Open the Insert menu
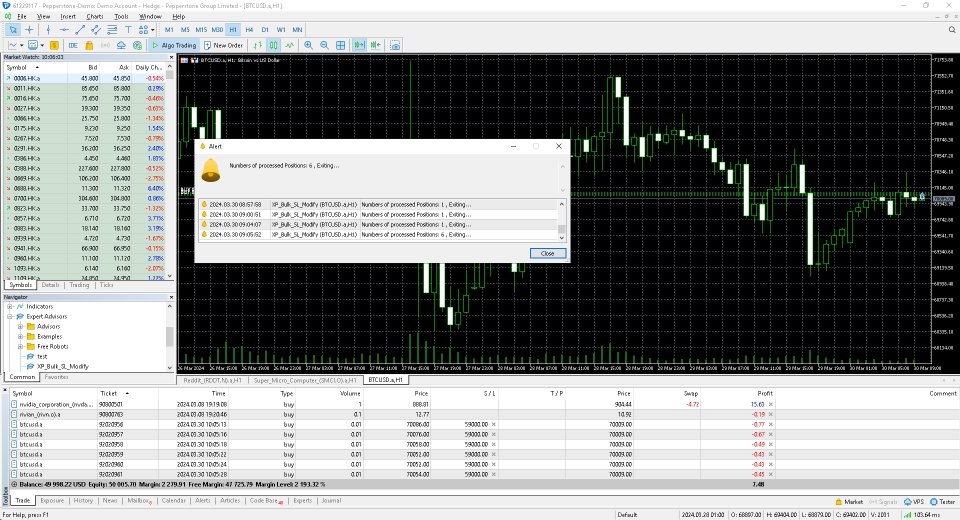 coord(68,17)
